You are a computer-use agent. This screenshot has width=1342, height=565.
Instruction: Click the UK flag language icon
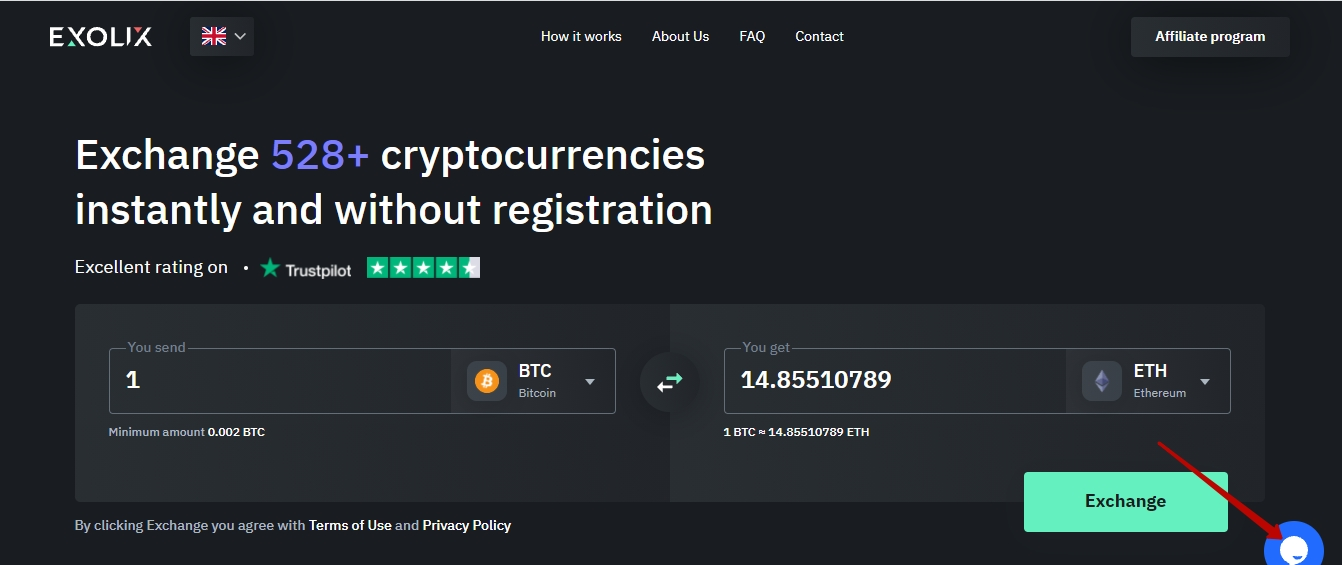point(214,36)
